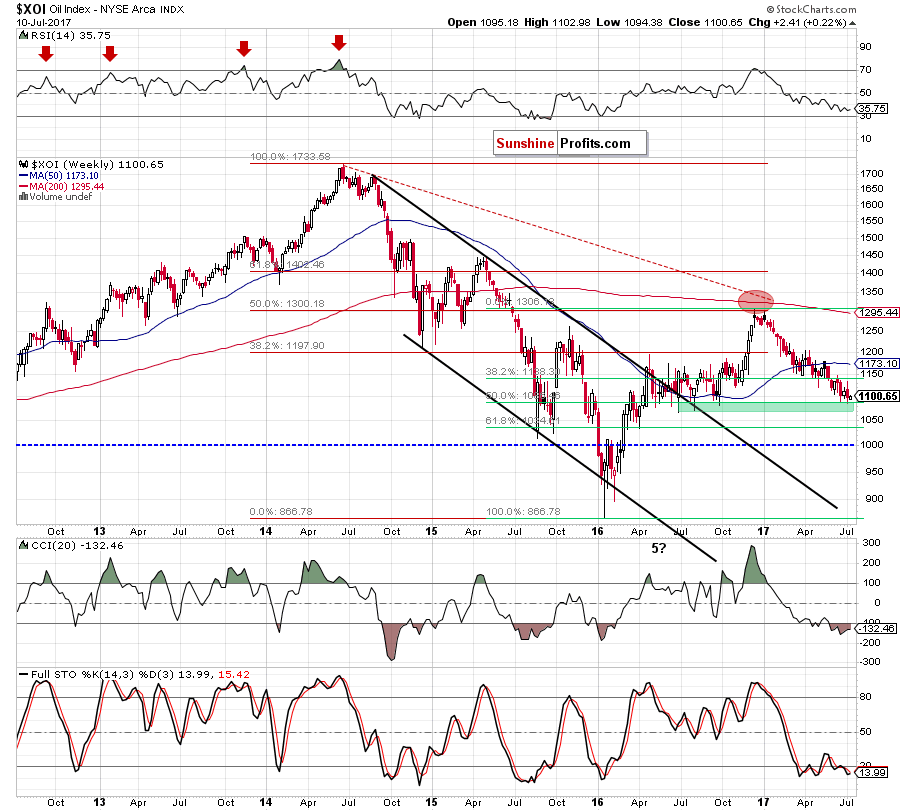Click the year 17 label on the bottom time axis
This screenshot has width=900, height=811.
pos(763,802)
